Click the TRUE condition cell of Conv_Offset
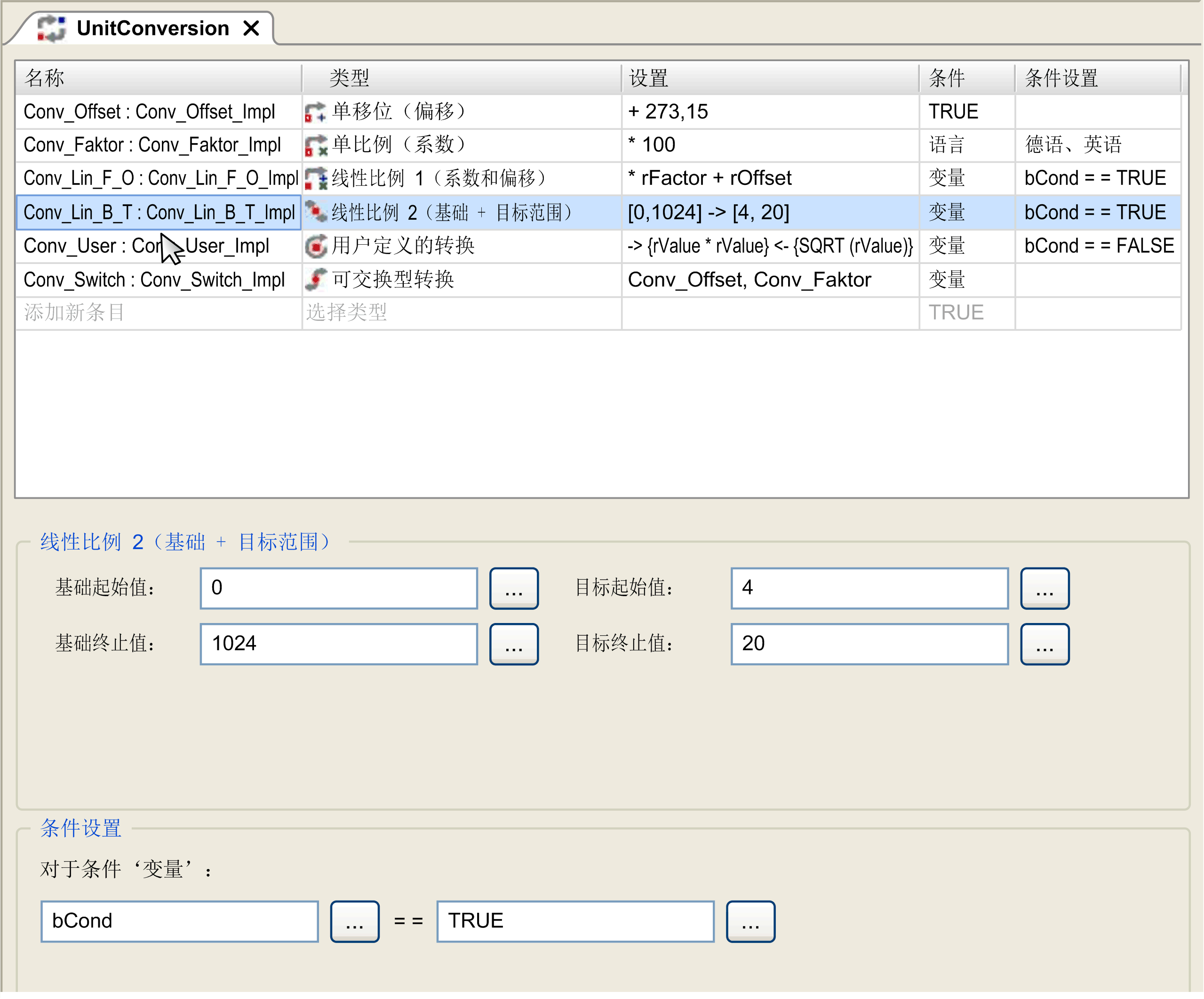Viewport: 1204px width, 999px height. tap(967, 112)
